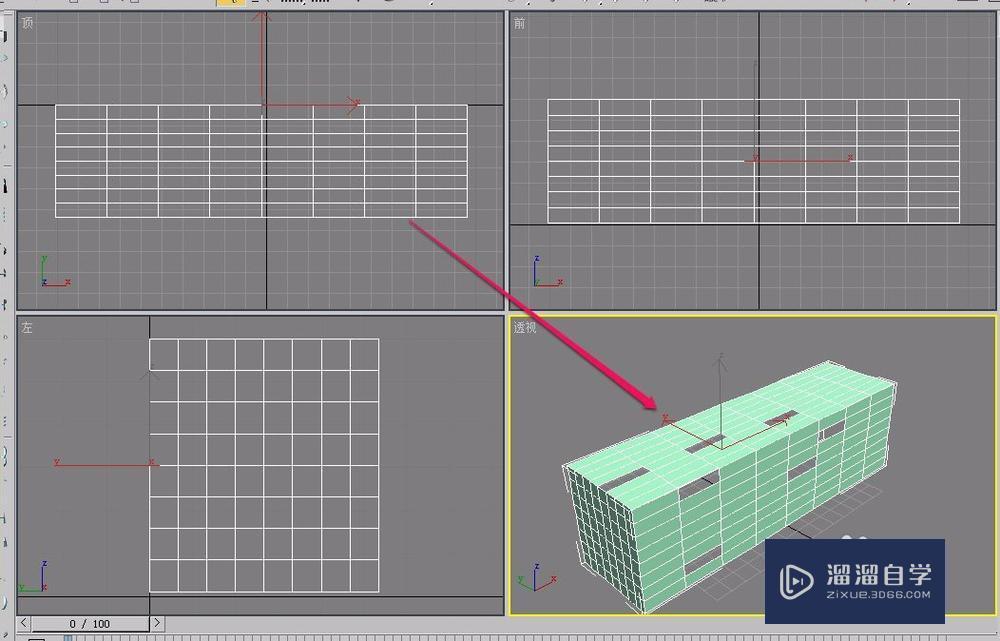Open the 左 (Left) viewport menu
This screenshot has height=641, width=1000.
tap(26, 328)
